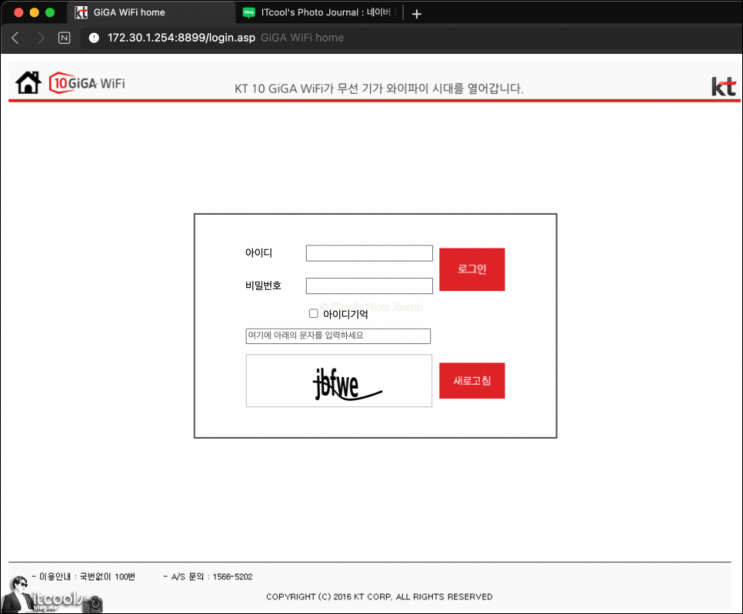Click the KT 10 GiGA WiFi slogan text
The image size is (743, 614).
[x=379, y=89]
